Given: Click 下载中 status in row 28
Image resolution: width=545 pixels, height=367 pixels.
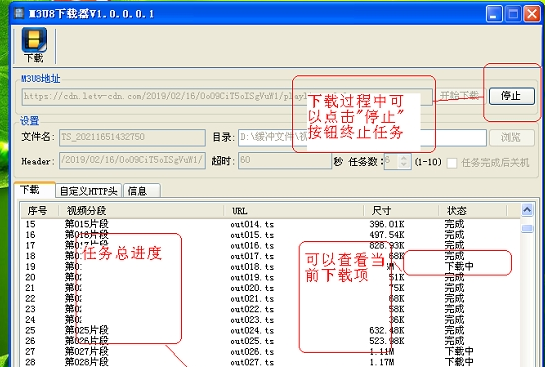Looking at the screenshot, I should click(459, 362).
